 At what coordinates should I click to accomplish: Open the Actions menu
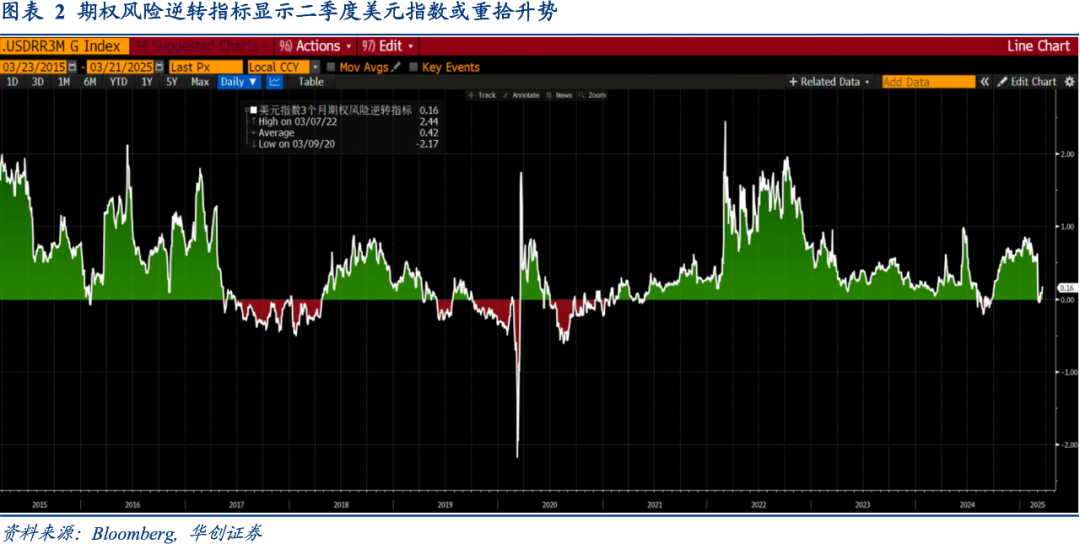click(315, 46)
